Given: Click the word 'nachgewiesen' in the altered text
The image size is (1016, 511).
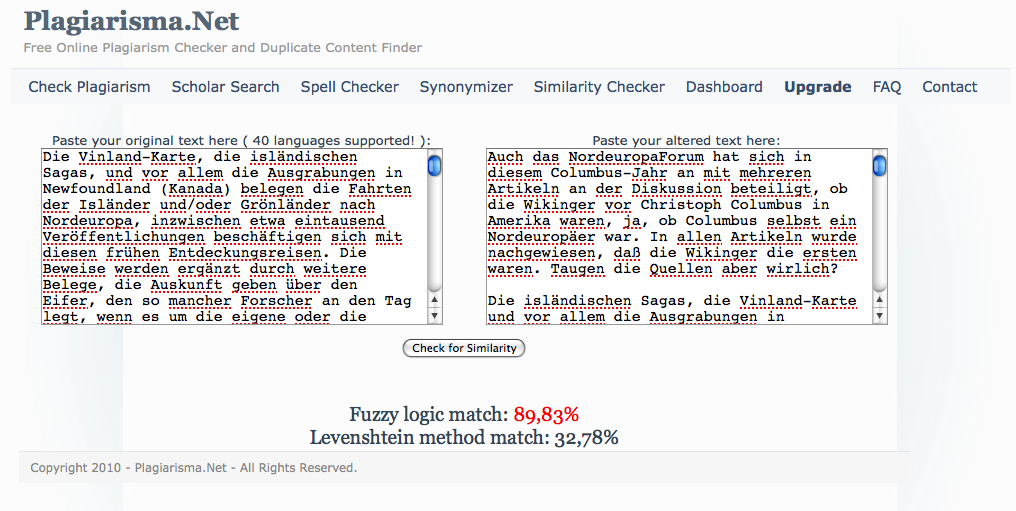Looking at the screenshot, I should click(541, 253).
